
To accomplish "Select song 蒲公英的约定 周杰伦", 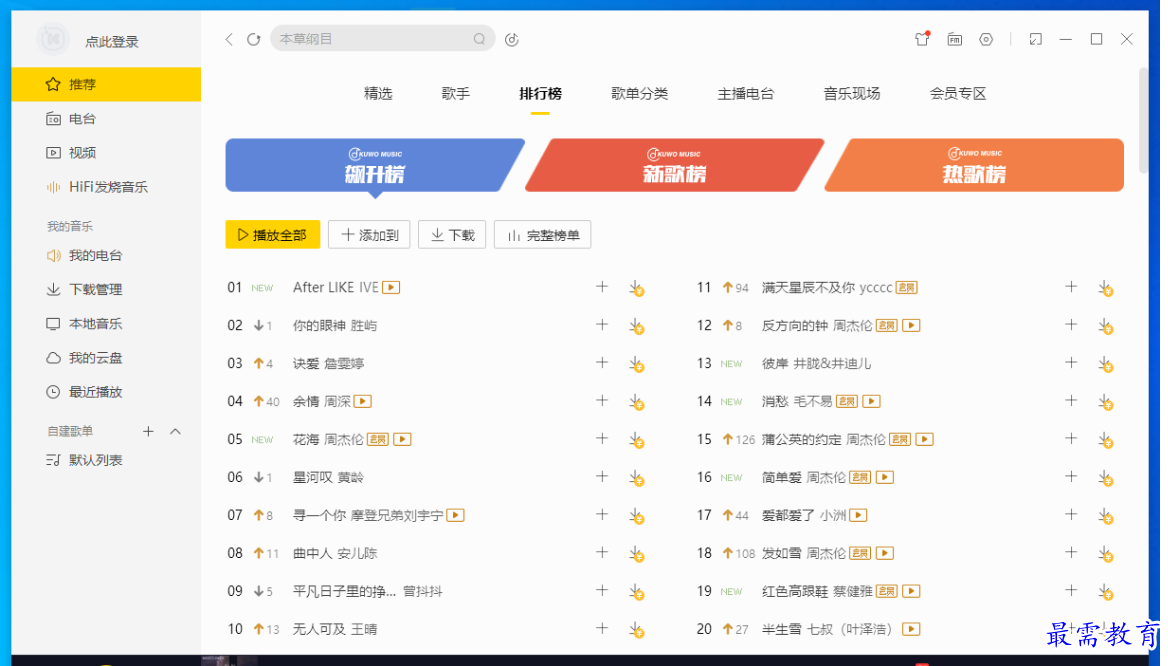I will pyautogui.click(x=823, y=440).
